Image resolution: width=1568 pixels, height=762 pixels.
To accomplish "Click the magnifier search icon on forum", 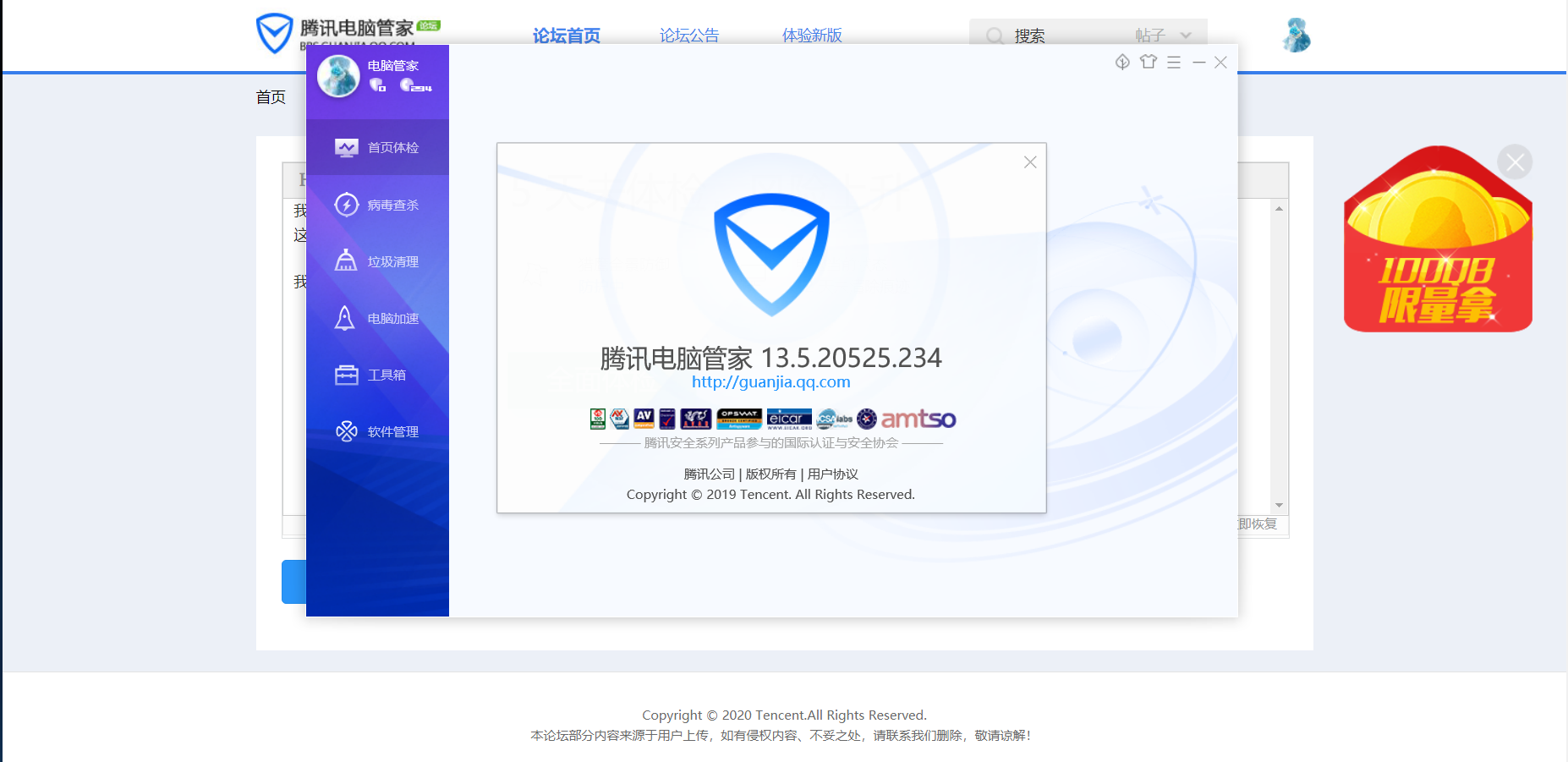I will pyautogui.click(x=995, y=36).
